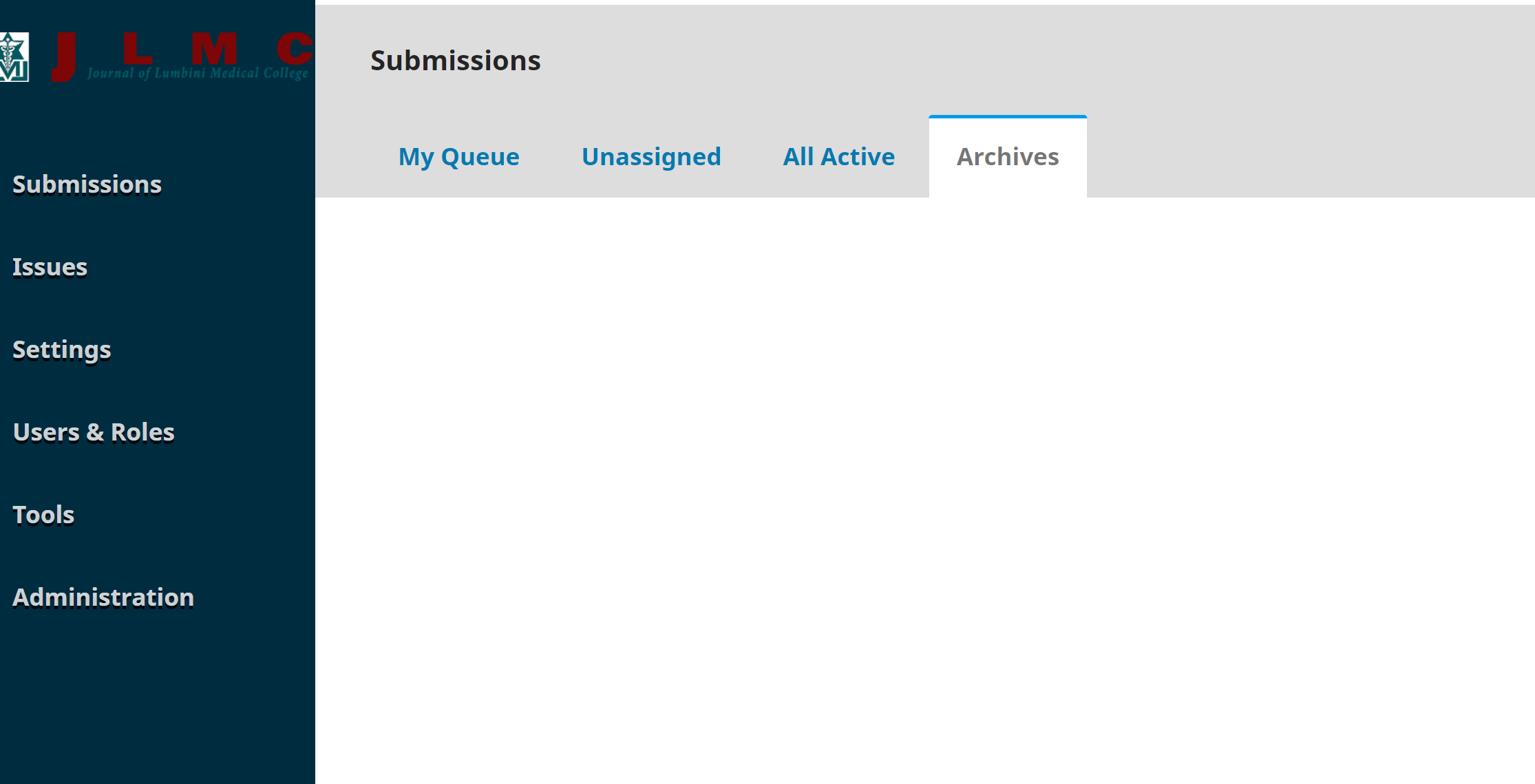This screenshot has height=784, width=1535.
Task: Click the red letter M in logo
Action: (214, 48)
